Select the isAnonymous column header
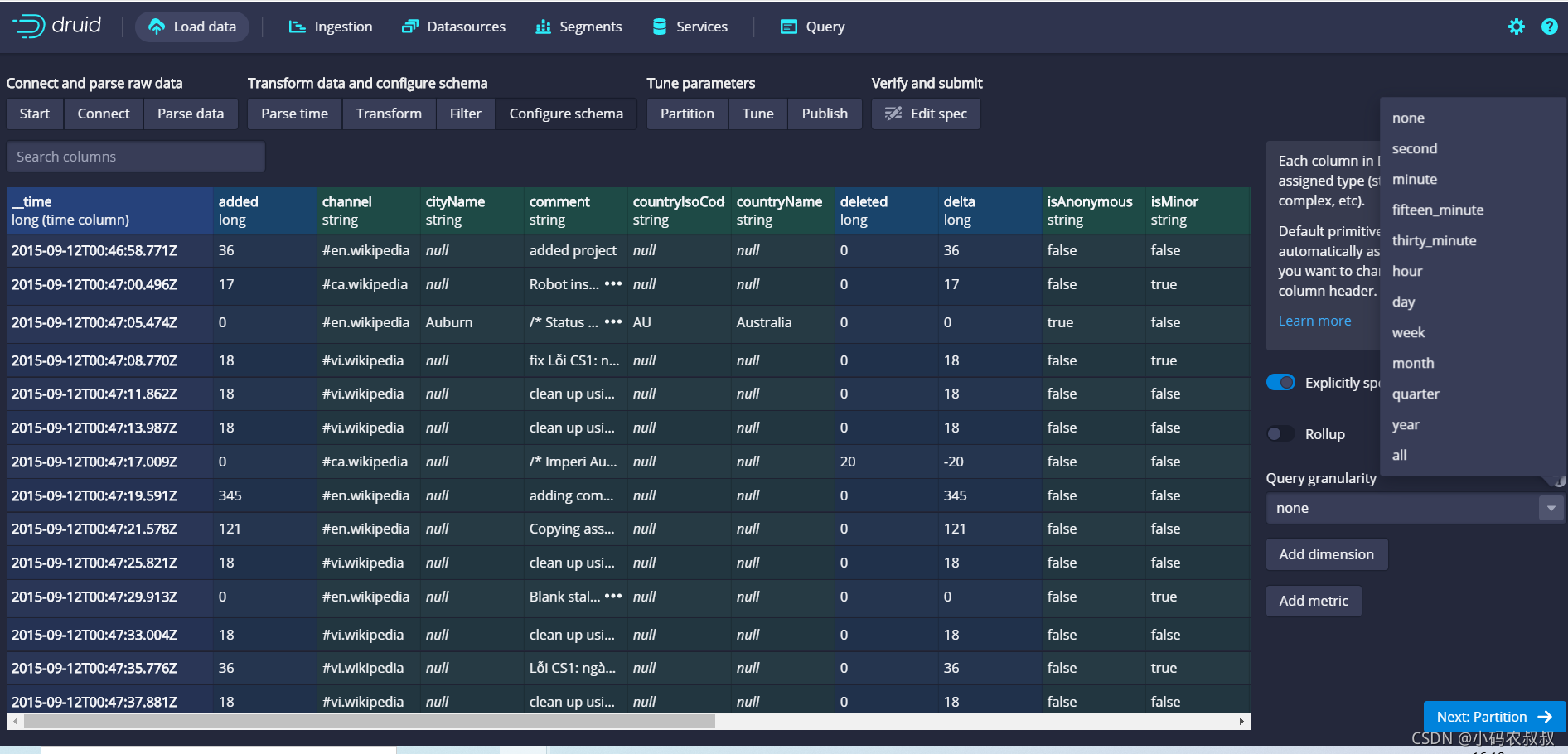This screenshot has width=1568, height=754. (1094, 210)
